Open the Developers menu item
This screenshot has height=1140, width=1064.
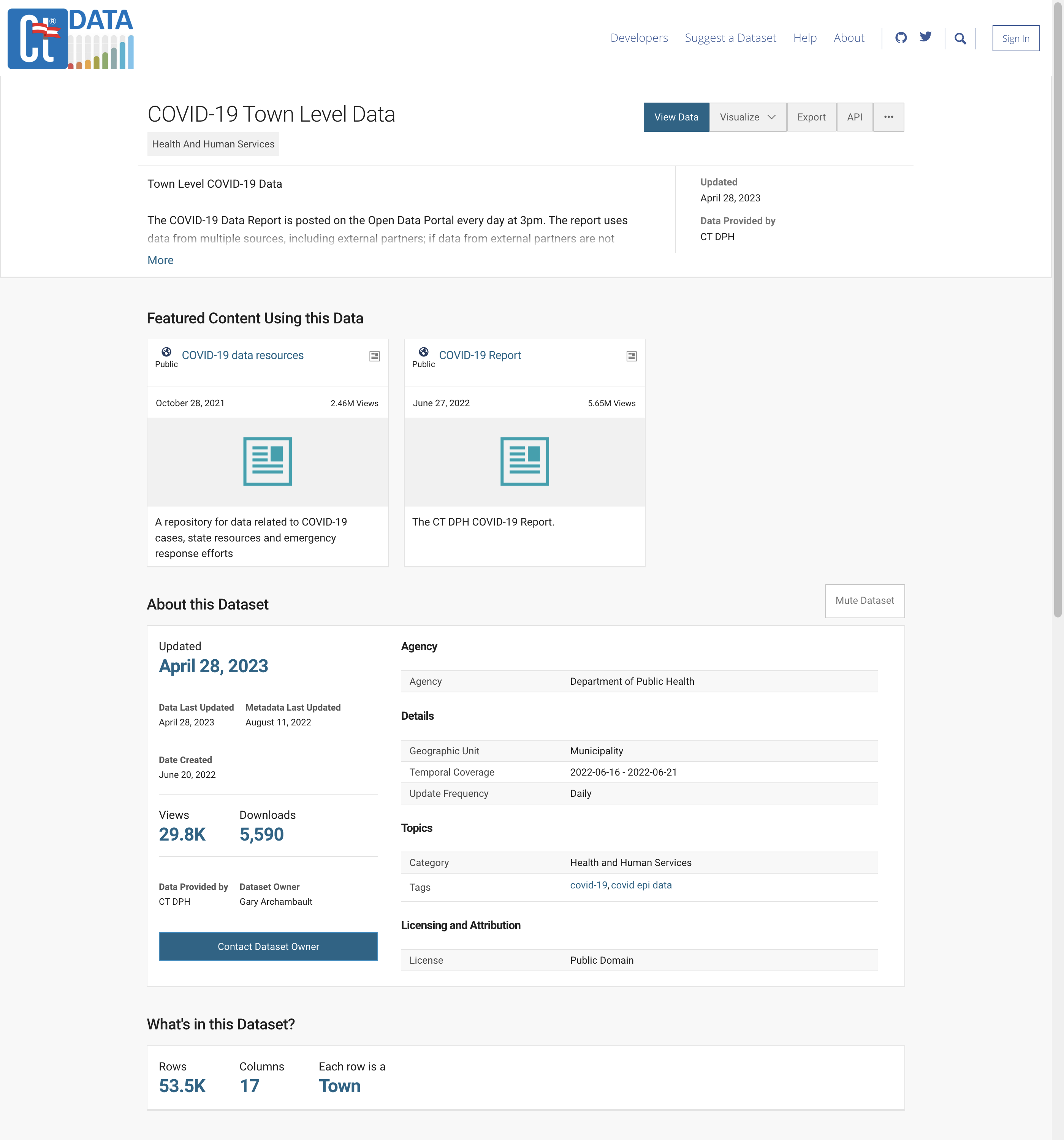point(639,38)
